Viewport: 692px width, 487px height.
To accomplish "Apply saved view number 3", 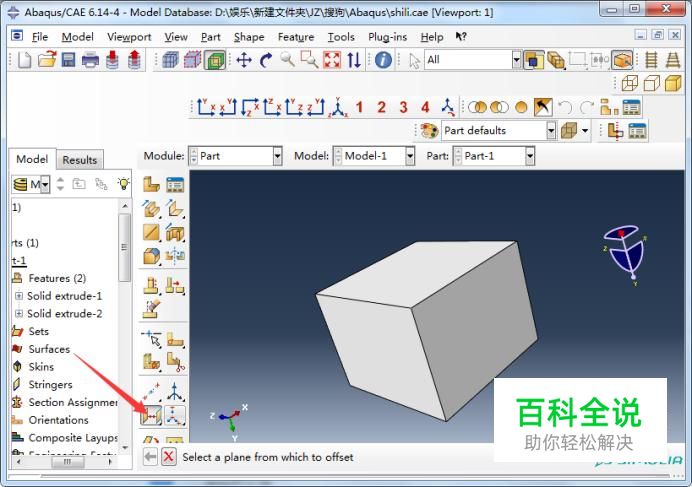I will click(x=403, y=107).
